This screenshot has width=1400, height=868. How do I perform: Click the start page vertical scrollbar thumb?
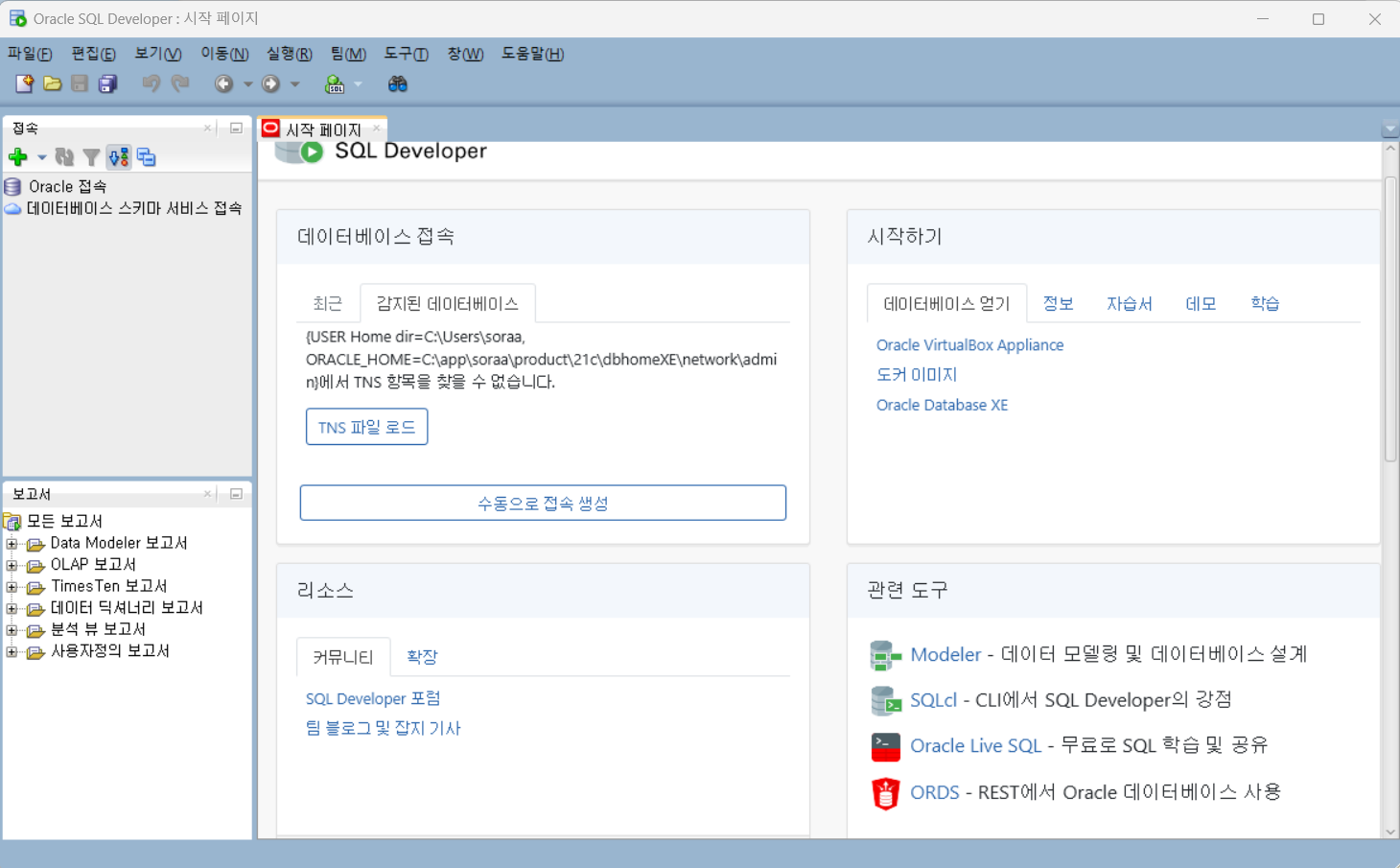click(1390, 319)
